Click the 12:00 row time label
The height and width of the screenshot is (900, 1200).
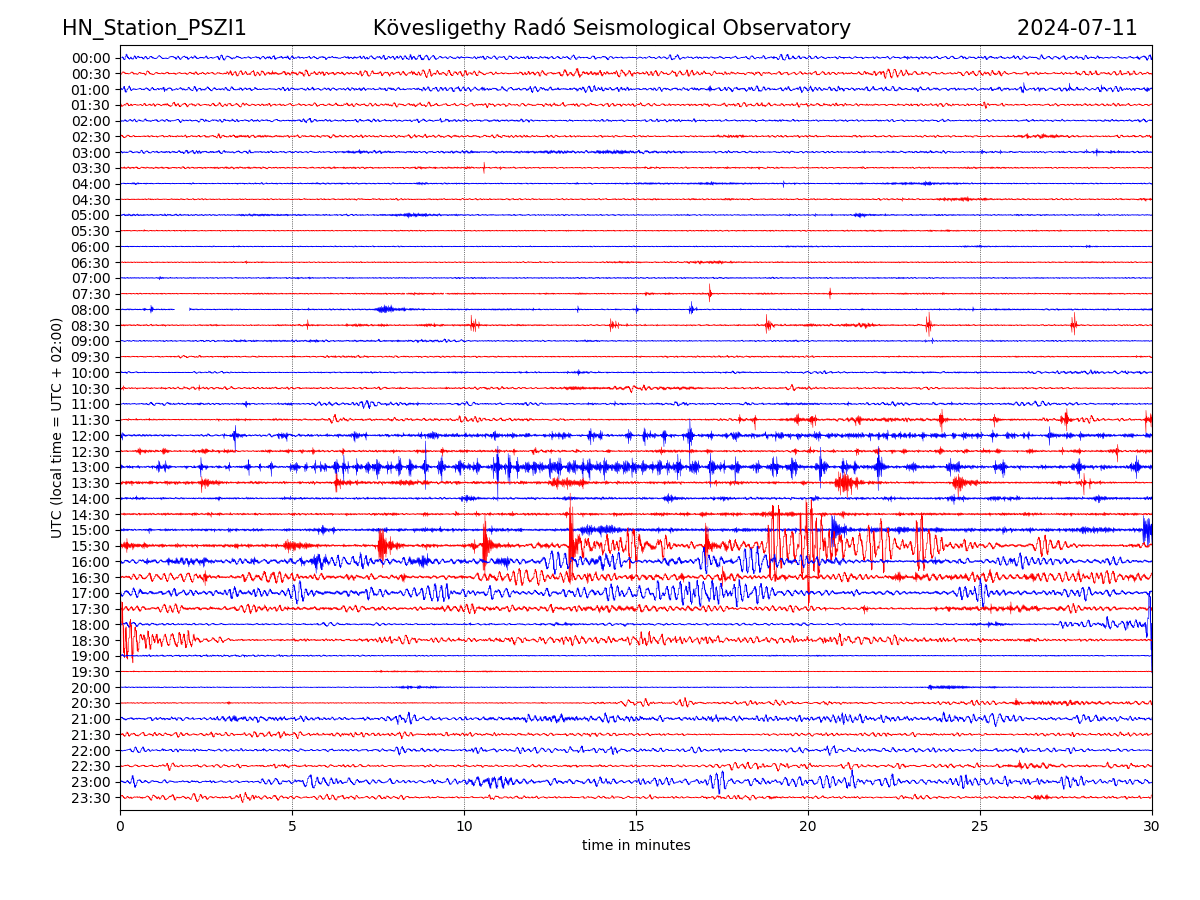(91, 436)
